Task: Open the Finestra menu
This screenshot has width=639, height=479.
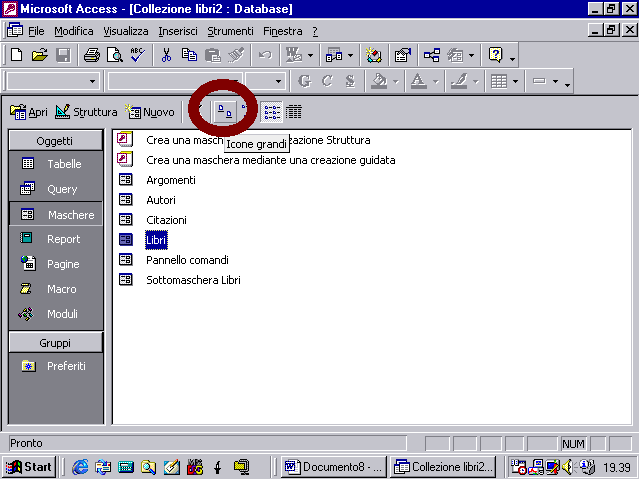Action: point(283,31)
